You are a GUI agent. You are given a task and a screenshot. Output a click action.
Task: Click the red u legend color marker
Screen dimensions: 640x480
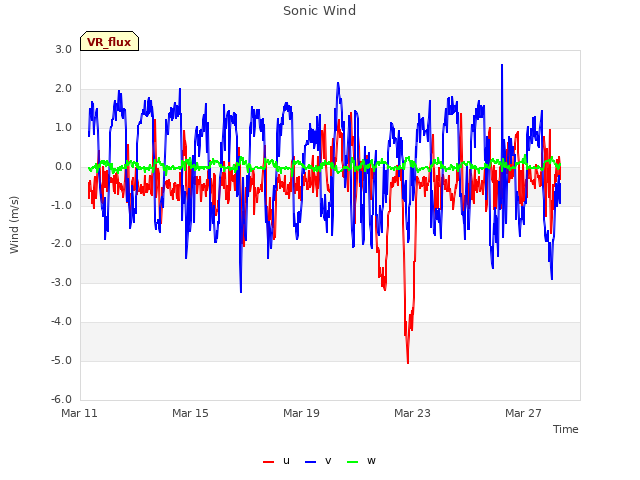[x=269, y=462]
